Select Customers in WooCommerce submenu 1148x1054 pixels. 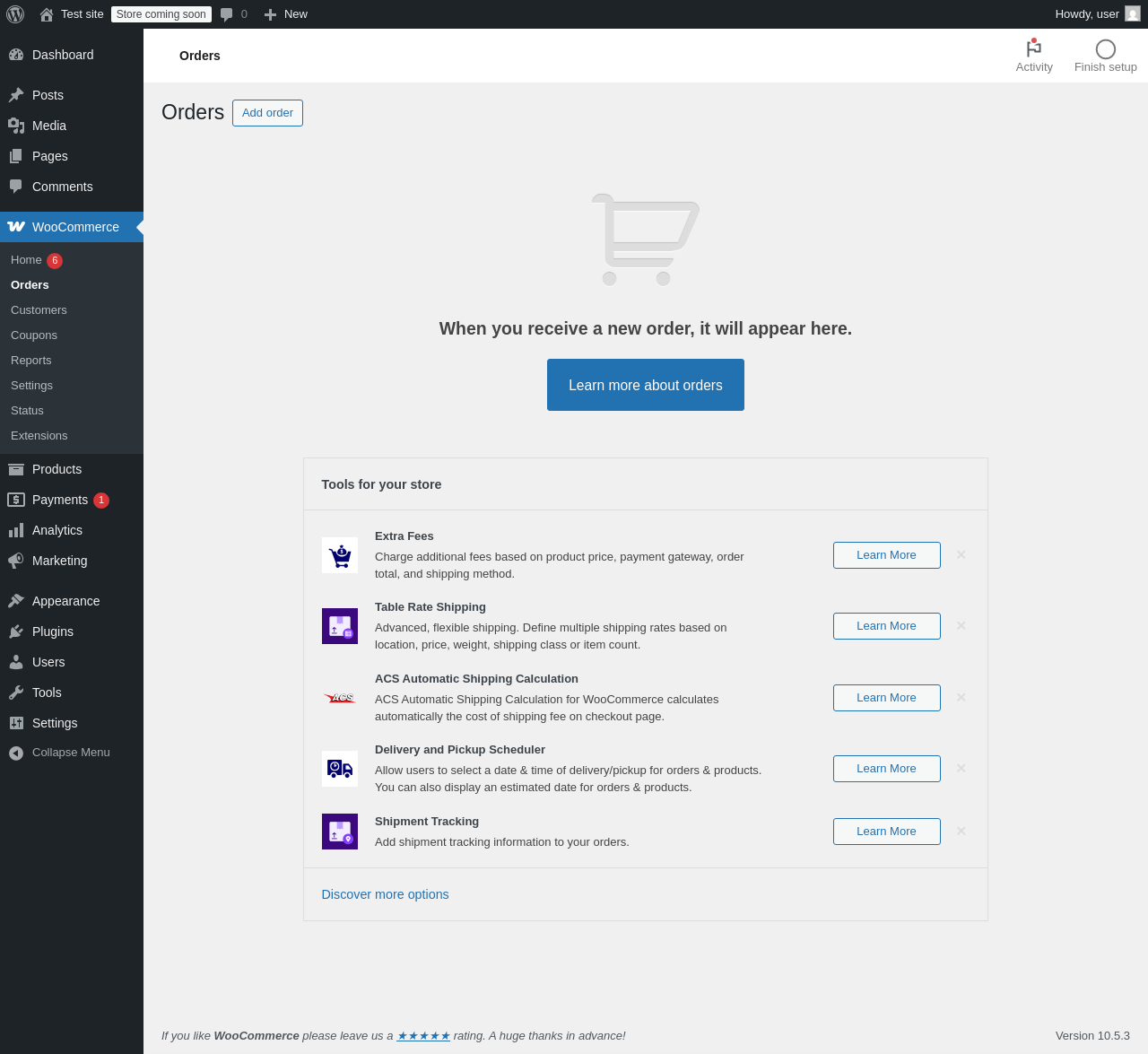39,310
